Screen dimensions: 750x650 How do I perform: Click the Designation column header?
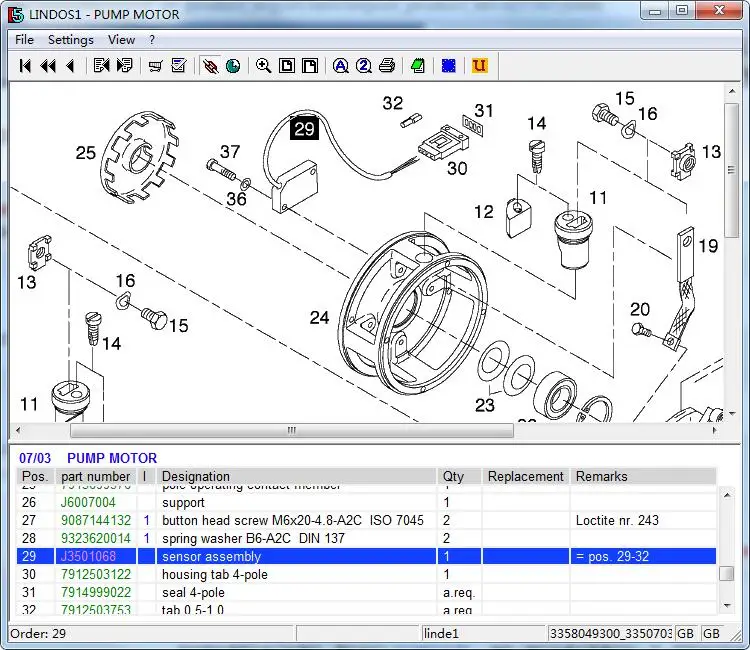[297, 476]
